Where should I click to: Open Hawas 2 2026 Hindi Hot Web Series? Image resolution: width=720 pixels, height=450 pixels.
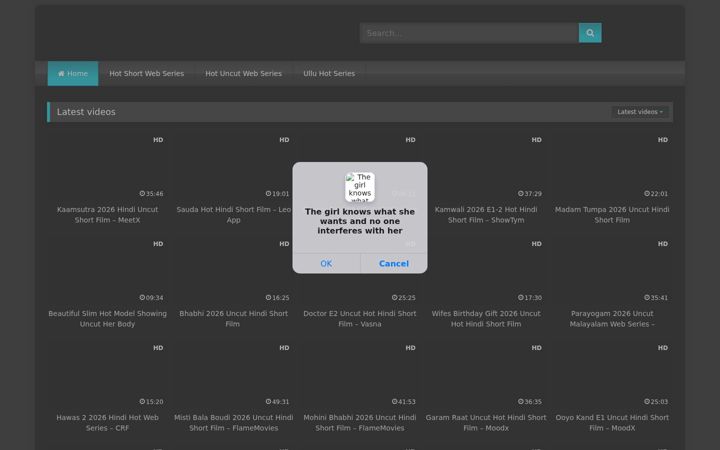pos(107,423)
